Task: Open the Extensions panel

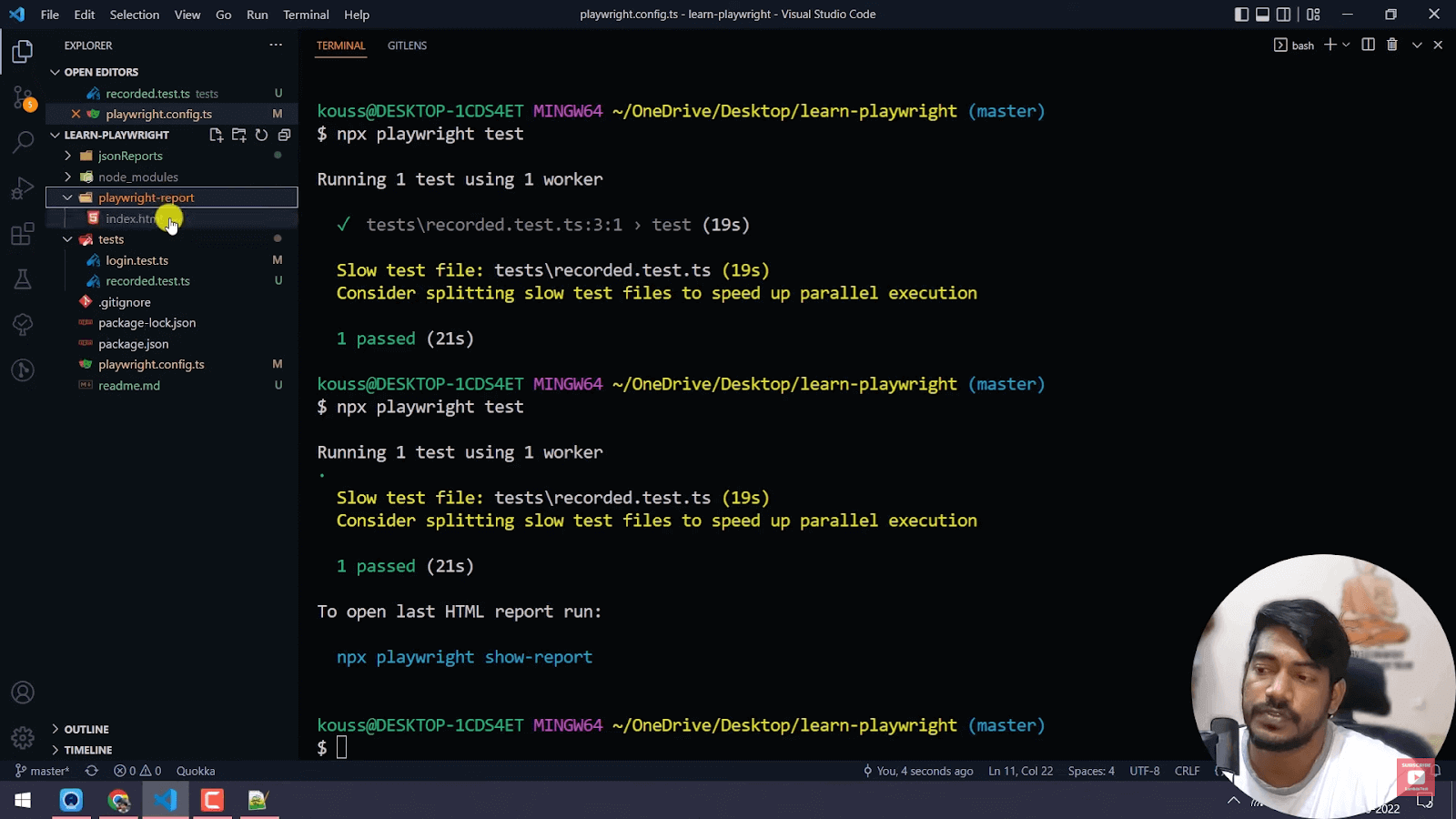Action: (22, 234)
